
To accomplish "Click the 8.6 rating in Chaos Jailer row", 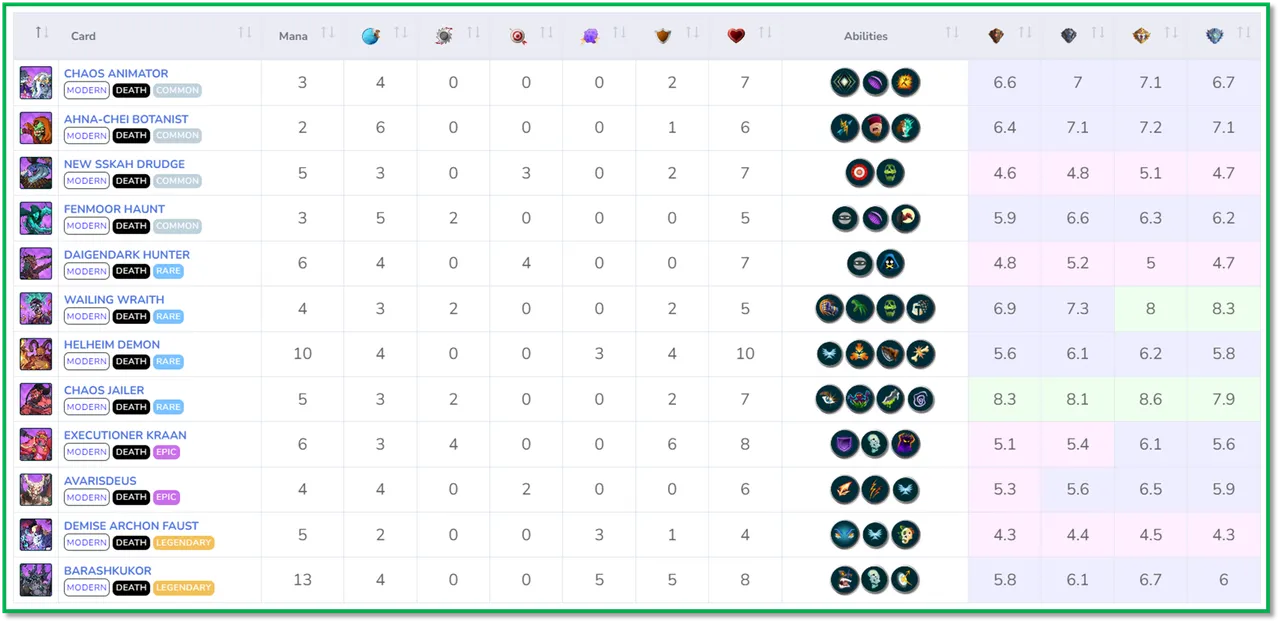I will 1151,399.
